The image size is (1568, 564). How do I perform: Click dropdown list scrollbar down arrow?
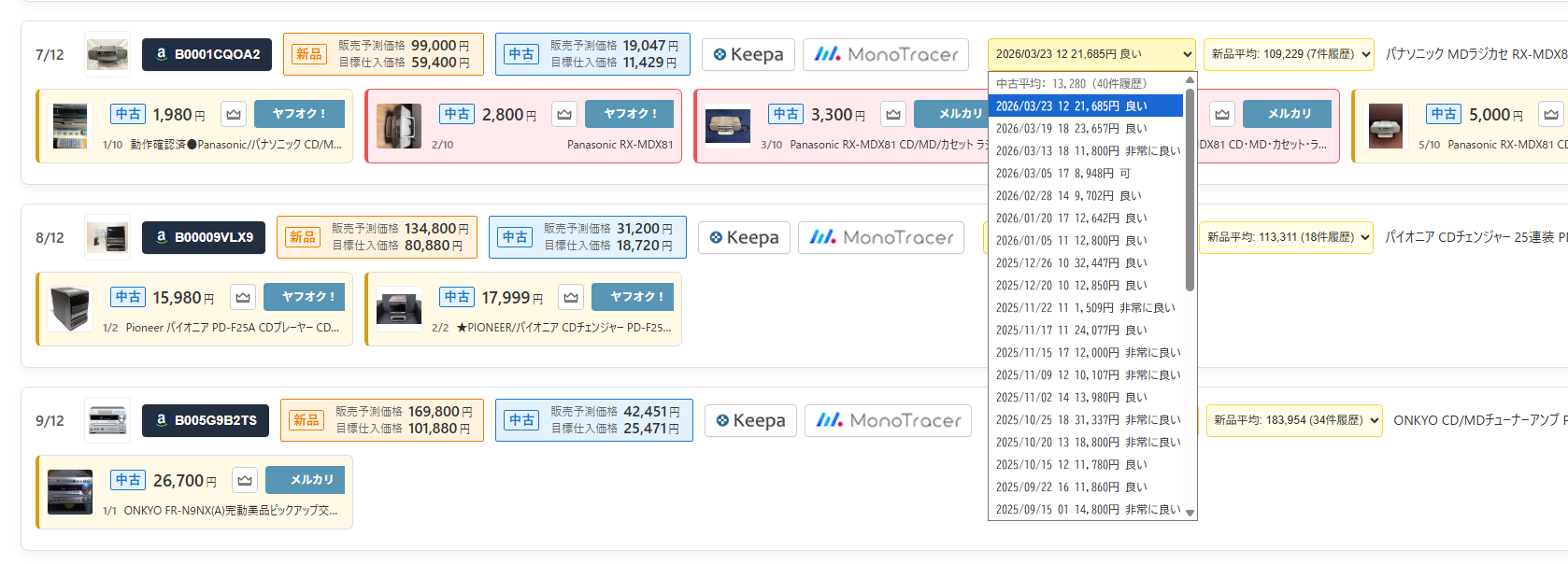1190,513
